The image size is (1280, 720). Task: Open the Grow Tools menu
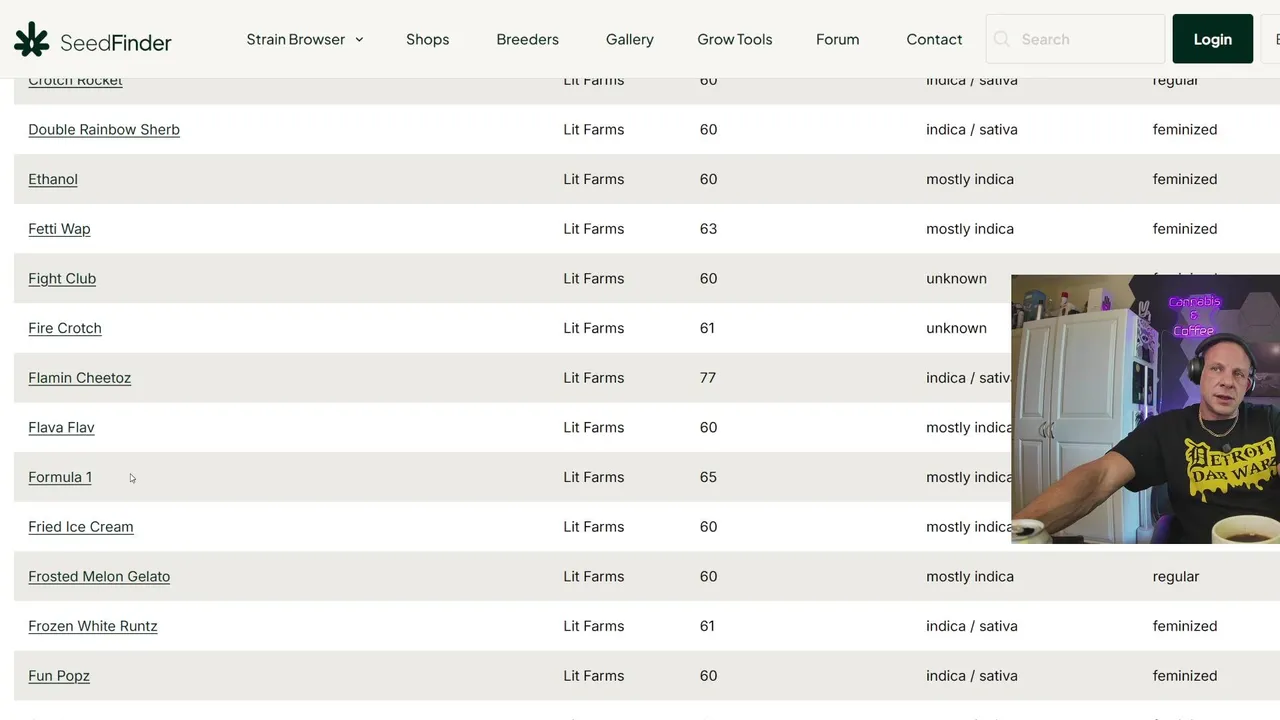coord(734,40)
